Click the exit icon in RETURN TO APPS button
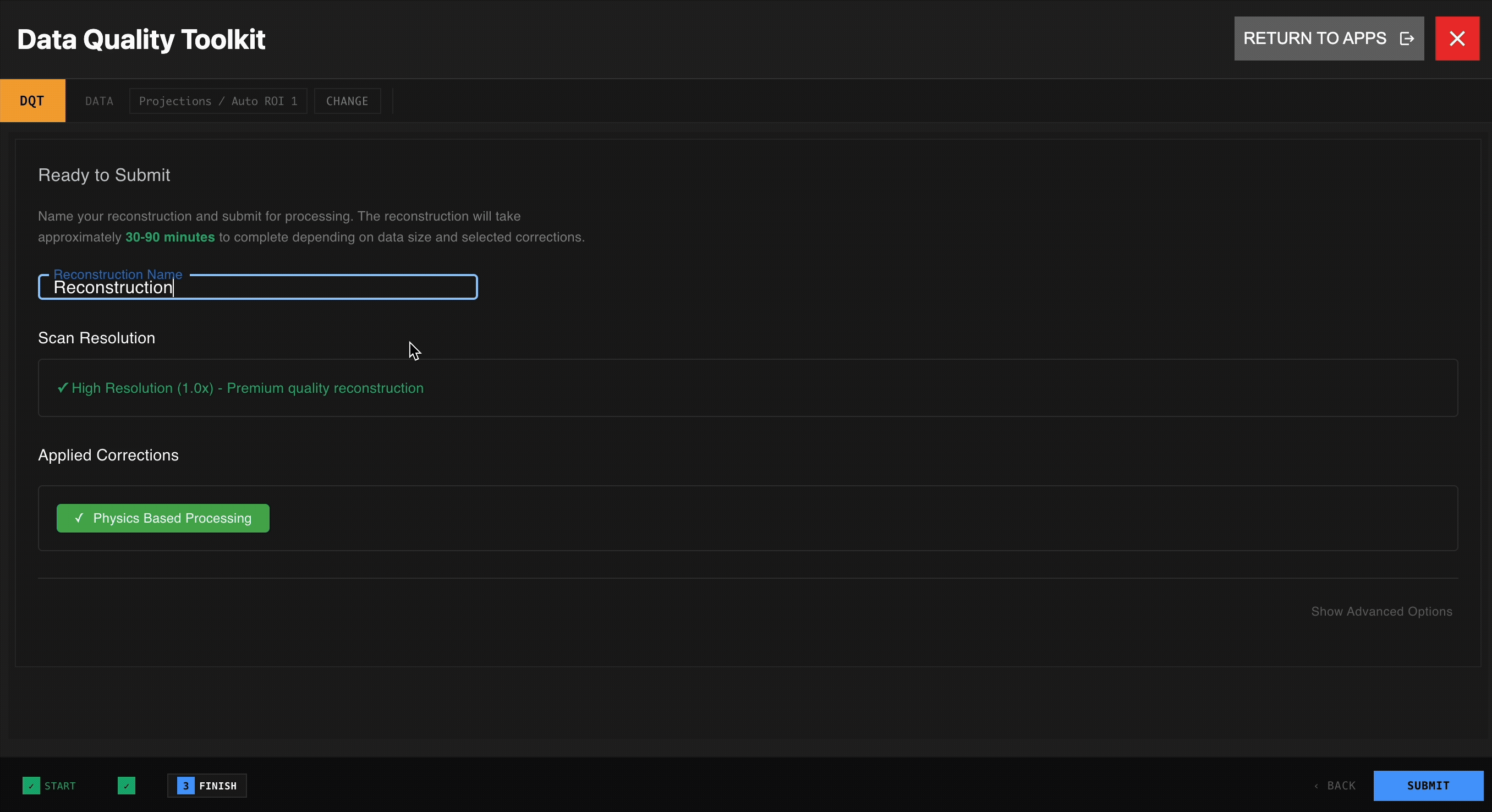The height and width of the screenshot is (812, 1492). tap(1407, 38)
